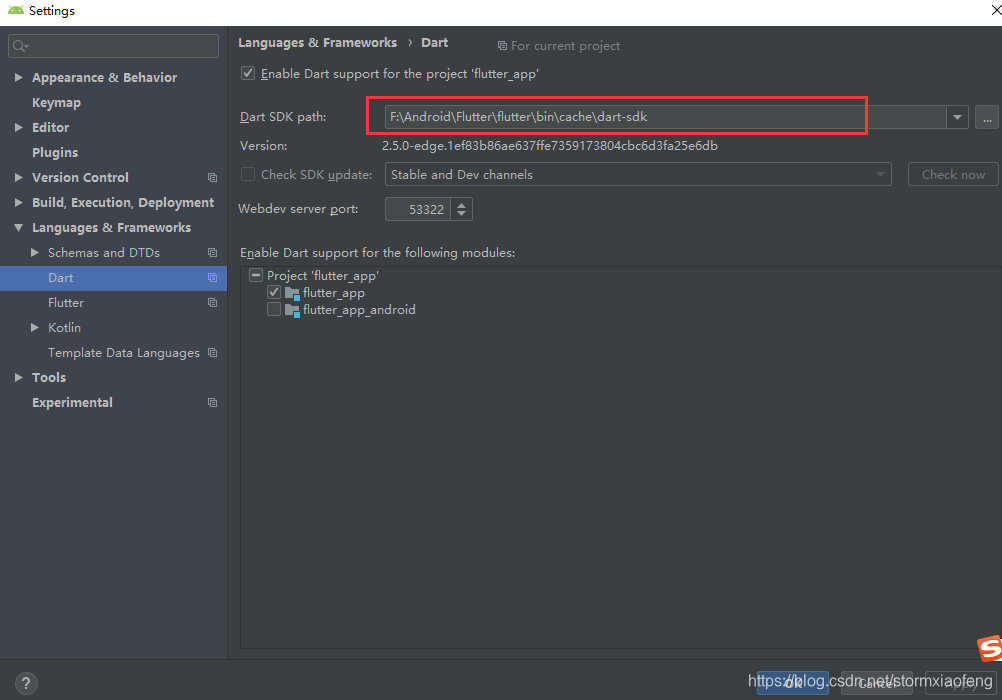
Task: Click the project-scope icon beside Flutter
Action: [212, 303]
